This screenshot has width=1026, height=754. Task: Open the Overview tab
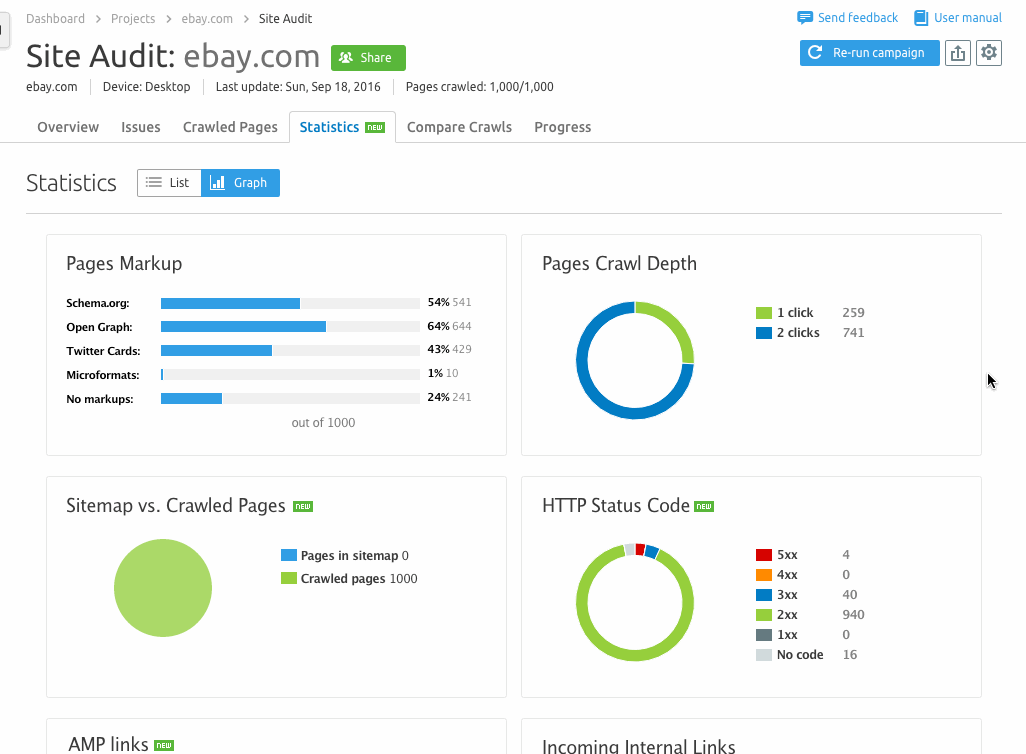(68, 127)
